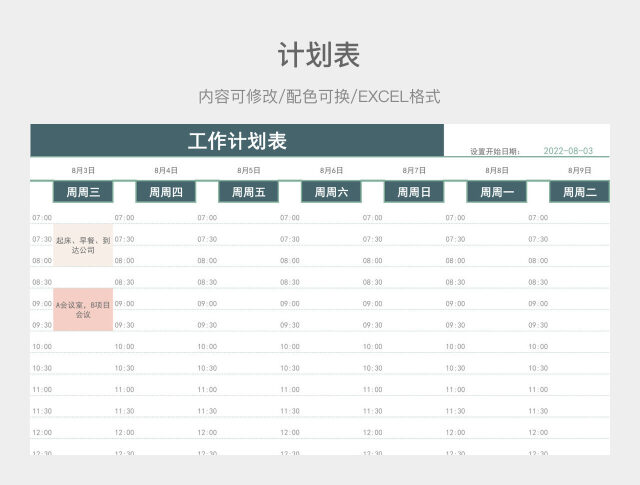Select the 周周一 day header
640x485 pixels.
[497, 192]
